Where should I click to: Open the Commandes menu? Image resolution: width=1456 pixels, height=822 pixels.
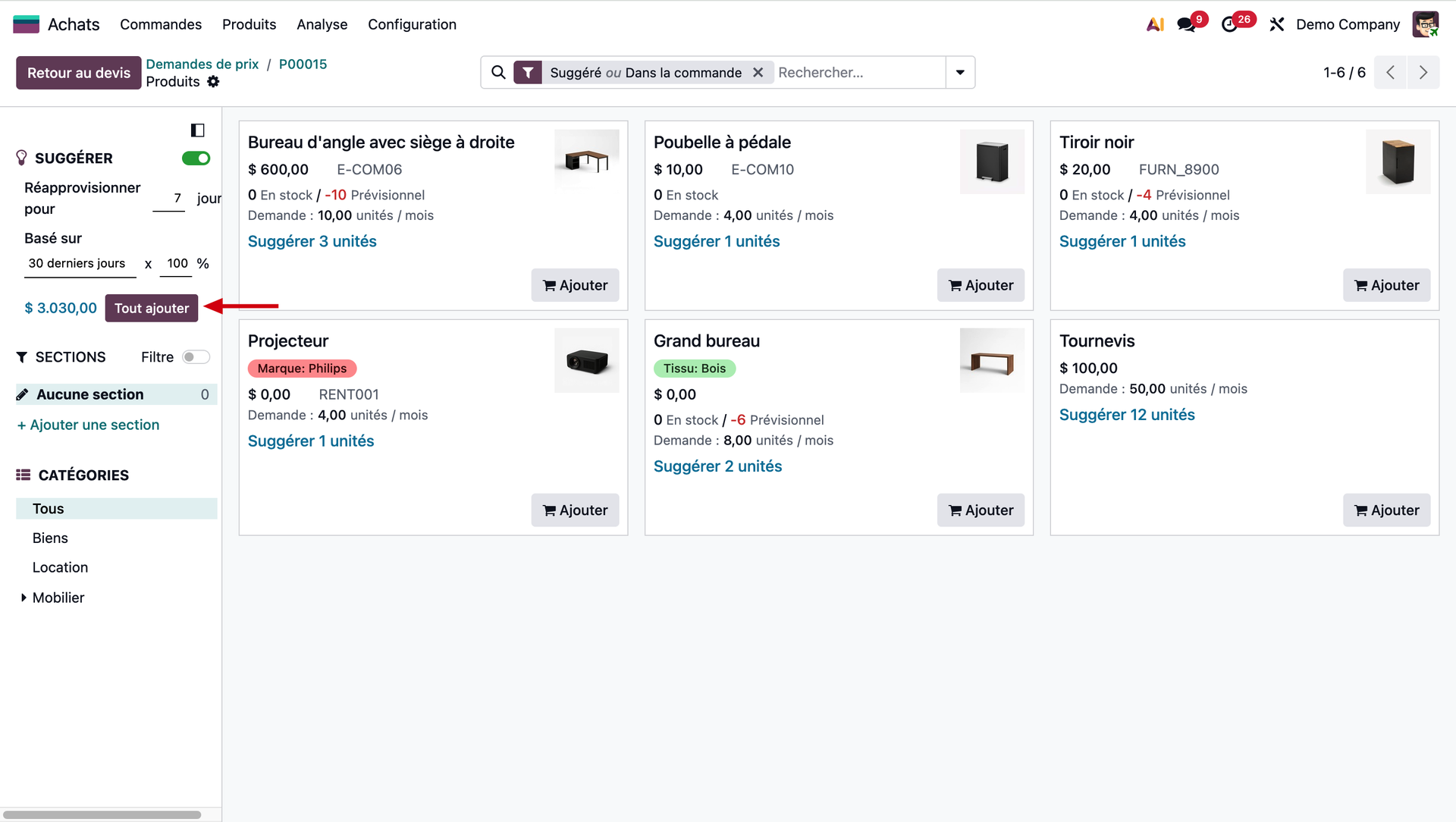click(160, 24)
